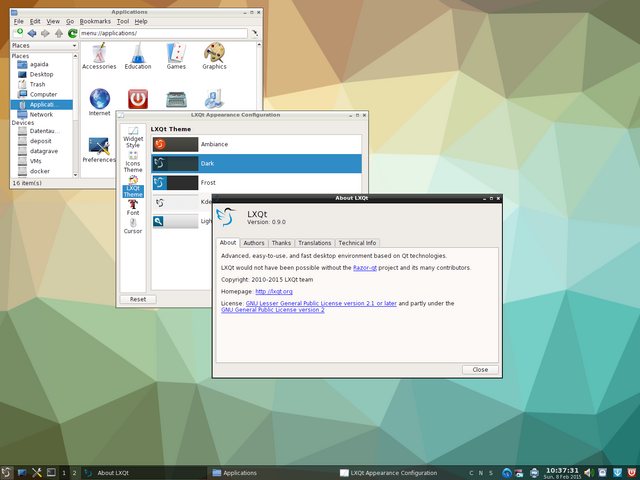Switch to the Authors tab
Image resolution: width=640 pixels, height=480 pixels.
[254, 243]
